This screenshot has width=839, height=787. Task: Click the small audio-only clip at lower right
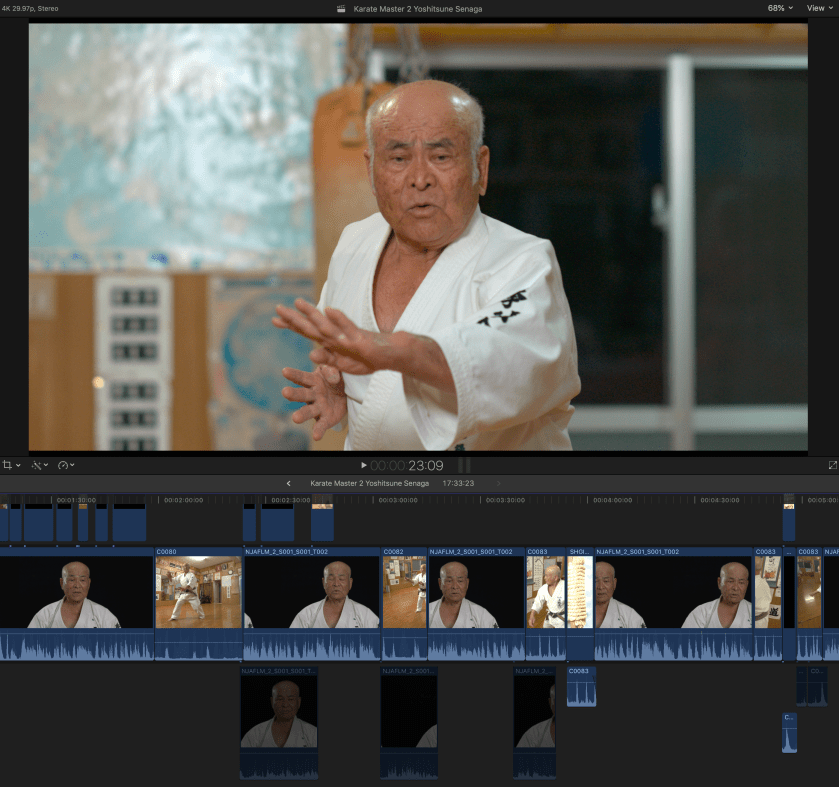tap(789, 733)
